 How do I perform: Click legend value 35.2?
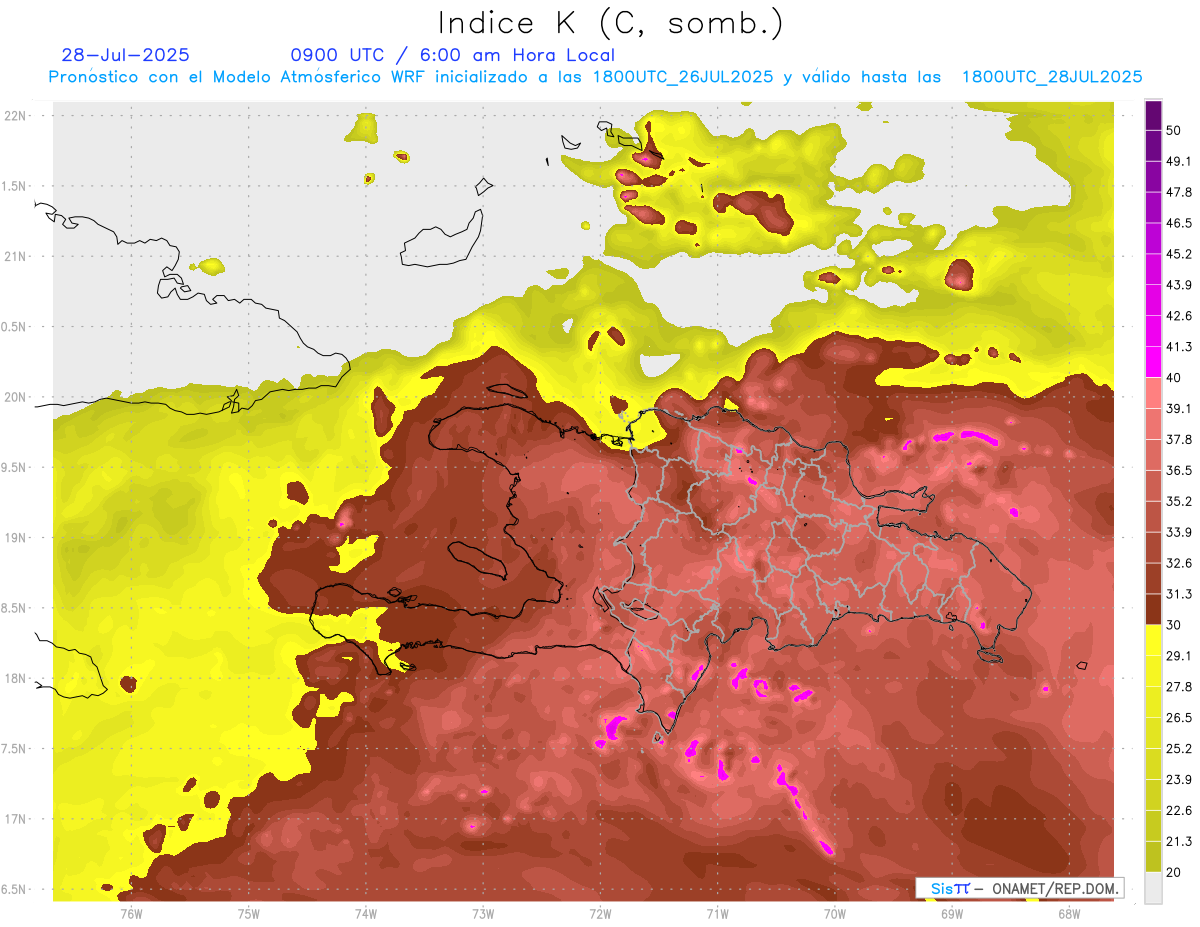click(1178, 501)
